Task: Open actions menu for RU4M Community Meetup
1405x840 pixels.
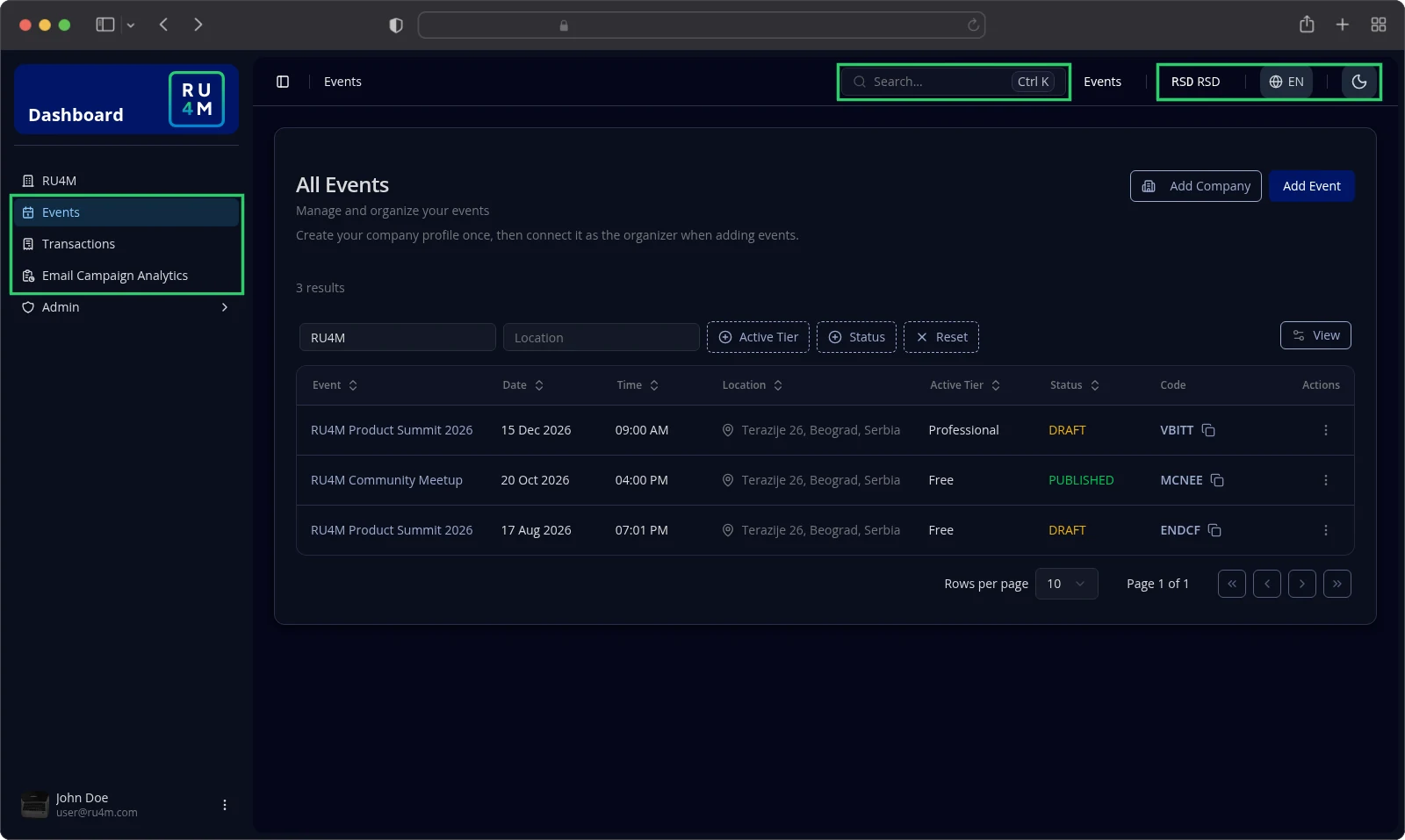Action: click(x=1326, y=480)
